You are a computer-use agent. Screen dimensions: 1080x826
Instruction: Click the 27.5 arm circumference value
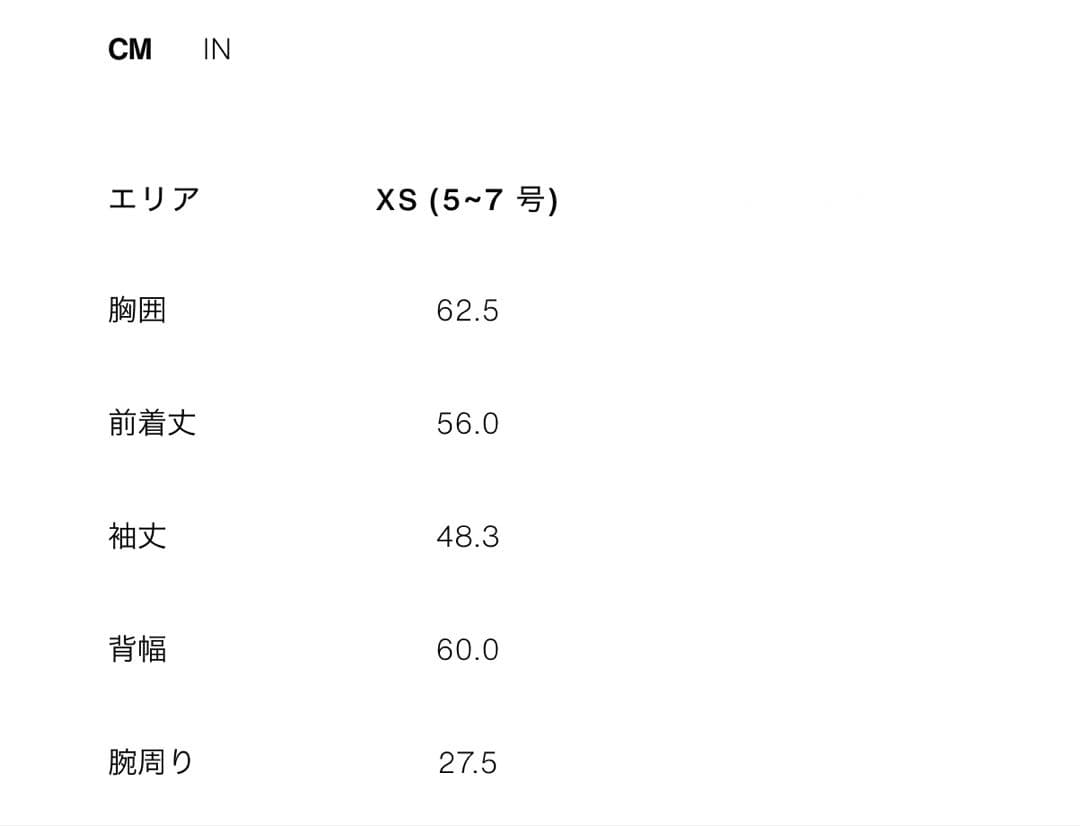click(x=467, y=762)
